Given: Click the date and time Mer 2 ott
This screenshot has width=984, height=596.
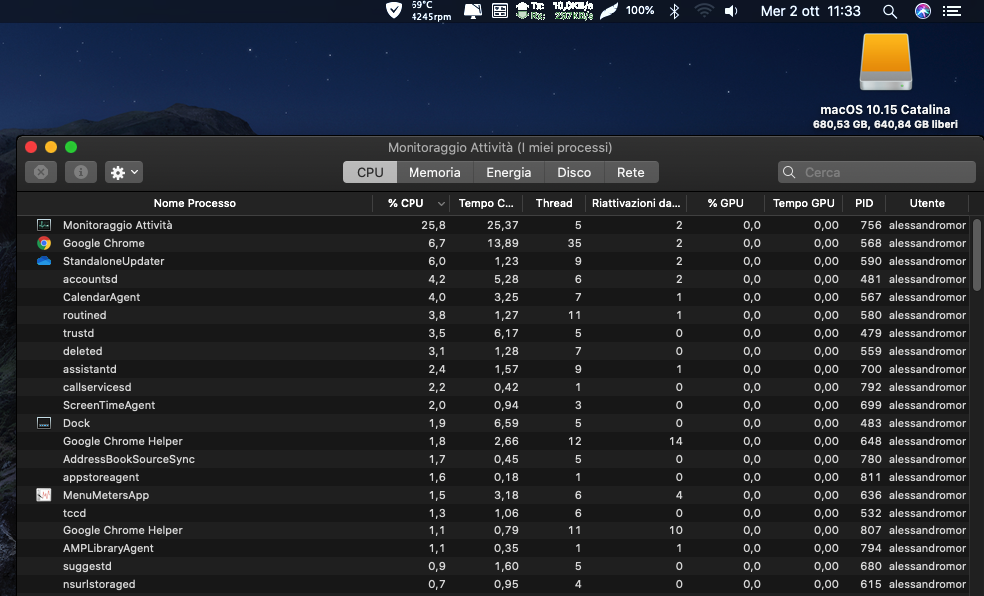Looking at the screenshot, I should tap(811, 11).
